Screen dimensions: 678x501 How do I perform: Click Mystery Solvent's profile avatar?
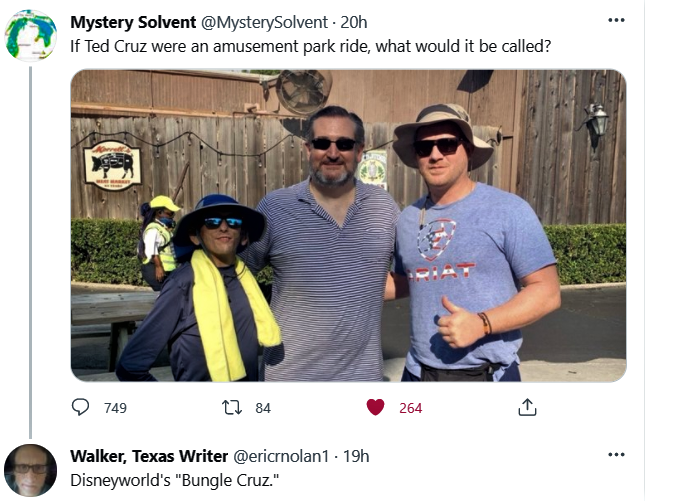(x=30, y=36)
